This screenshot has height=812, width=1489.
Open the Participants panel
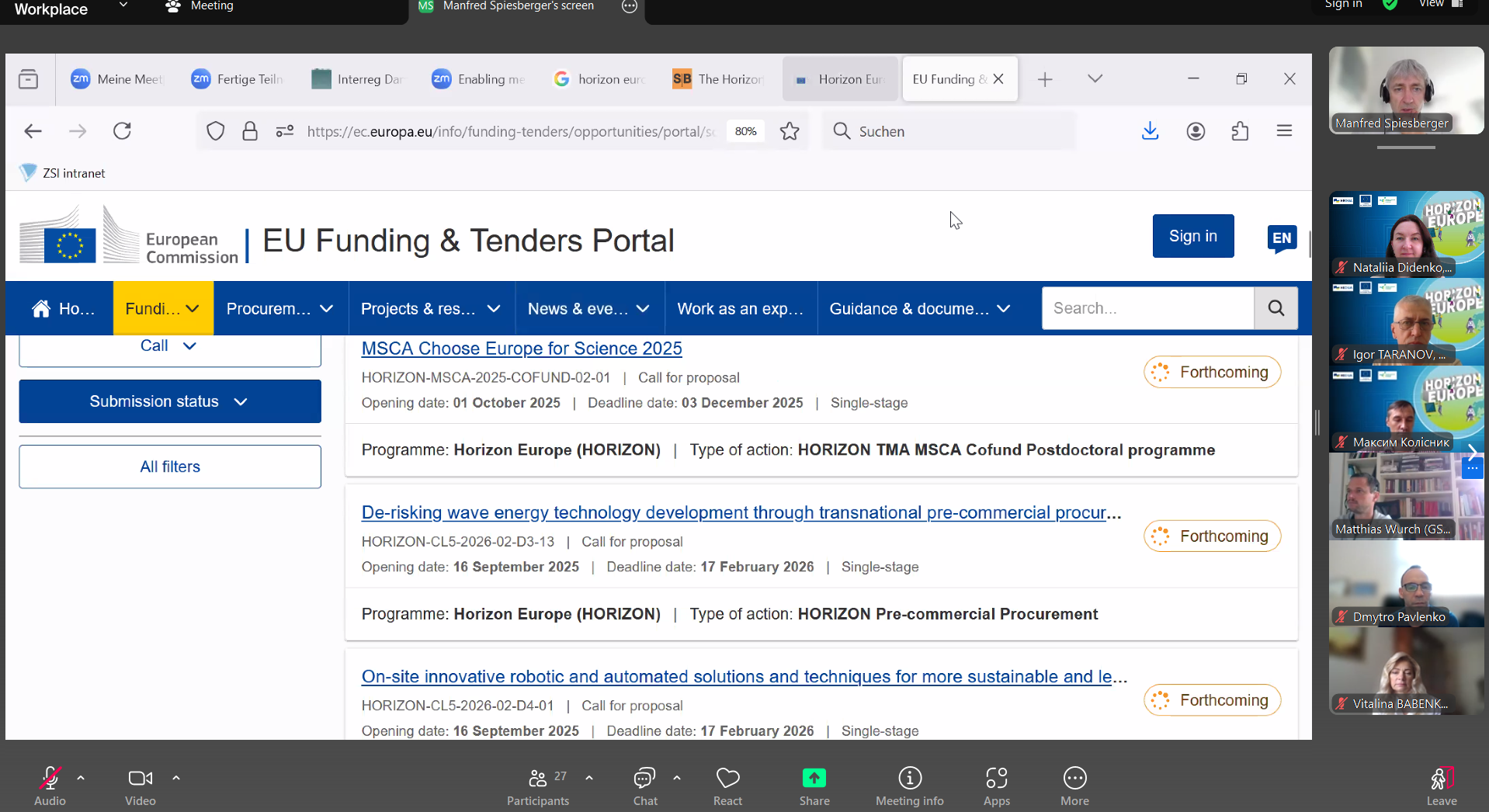tap(538, 779)
